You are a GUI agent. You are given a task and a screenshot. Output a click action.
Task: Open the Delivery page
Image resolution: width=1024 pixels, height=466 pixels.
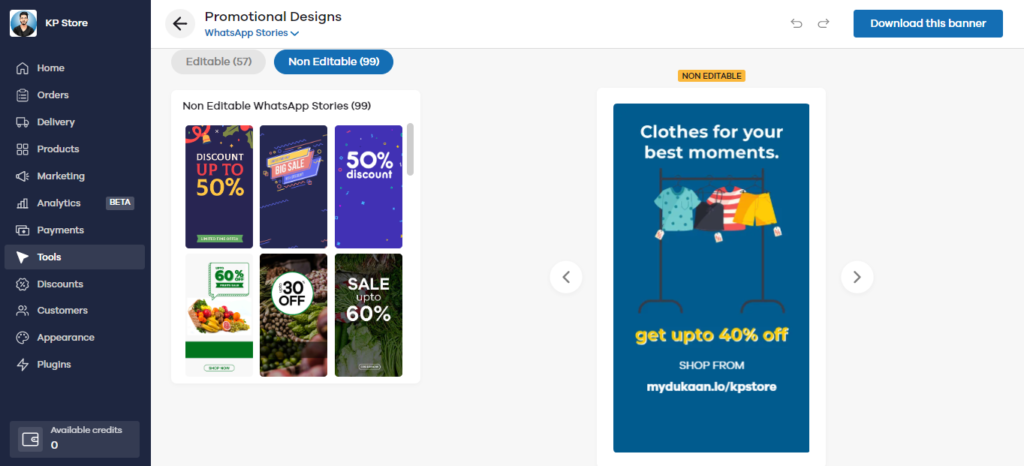tap(56, 122)
